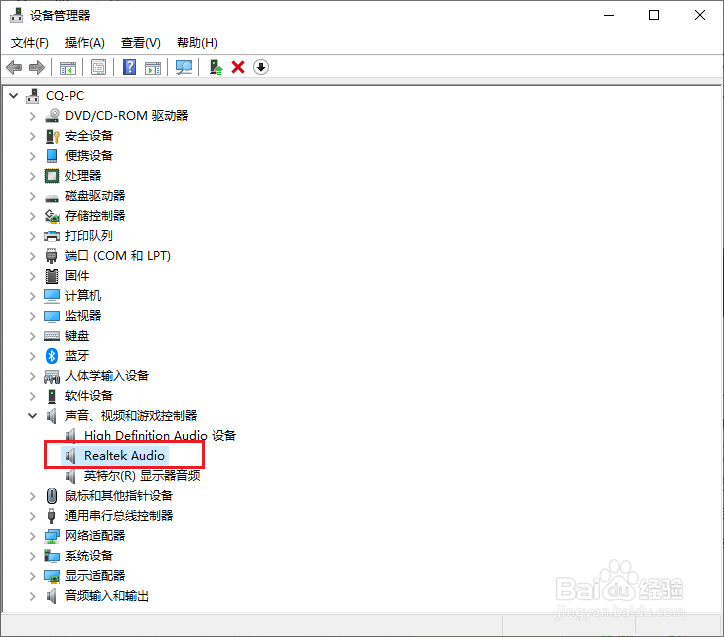Click the red X Uninstall device icon
724x637 pixels.
pyautogui.click(x=238, y=67)
